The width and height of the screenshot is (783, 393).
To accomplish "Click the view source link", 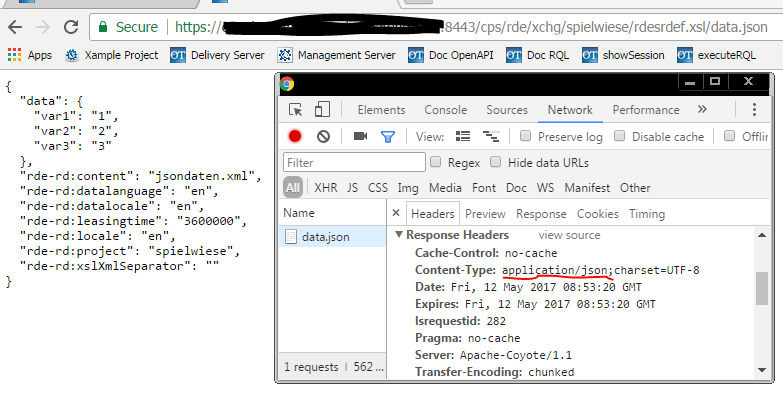I will point(569,235).
